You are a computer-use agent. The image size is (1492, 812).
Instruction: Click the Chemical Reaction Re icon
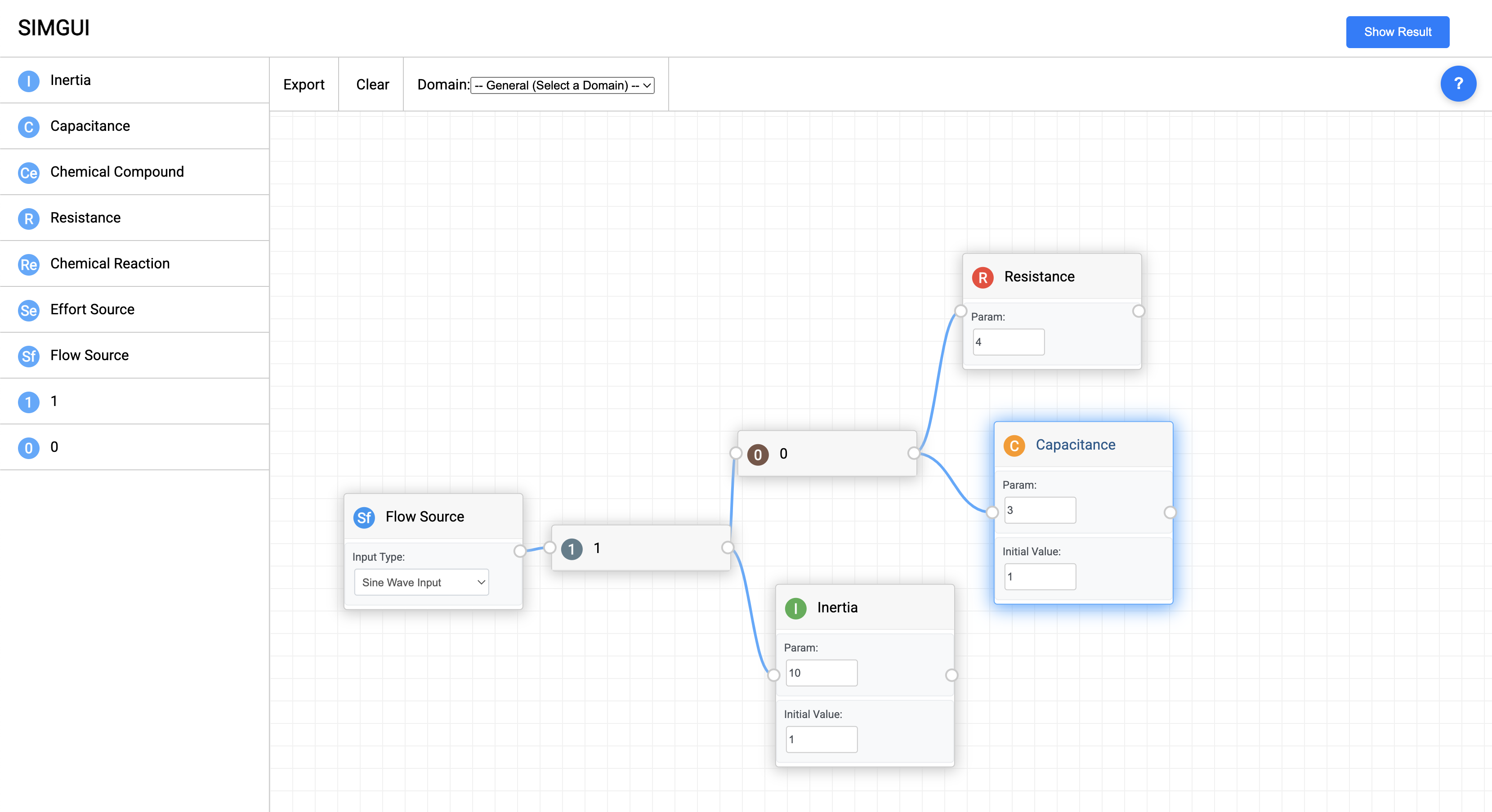coord(28,264)
